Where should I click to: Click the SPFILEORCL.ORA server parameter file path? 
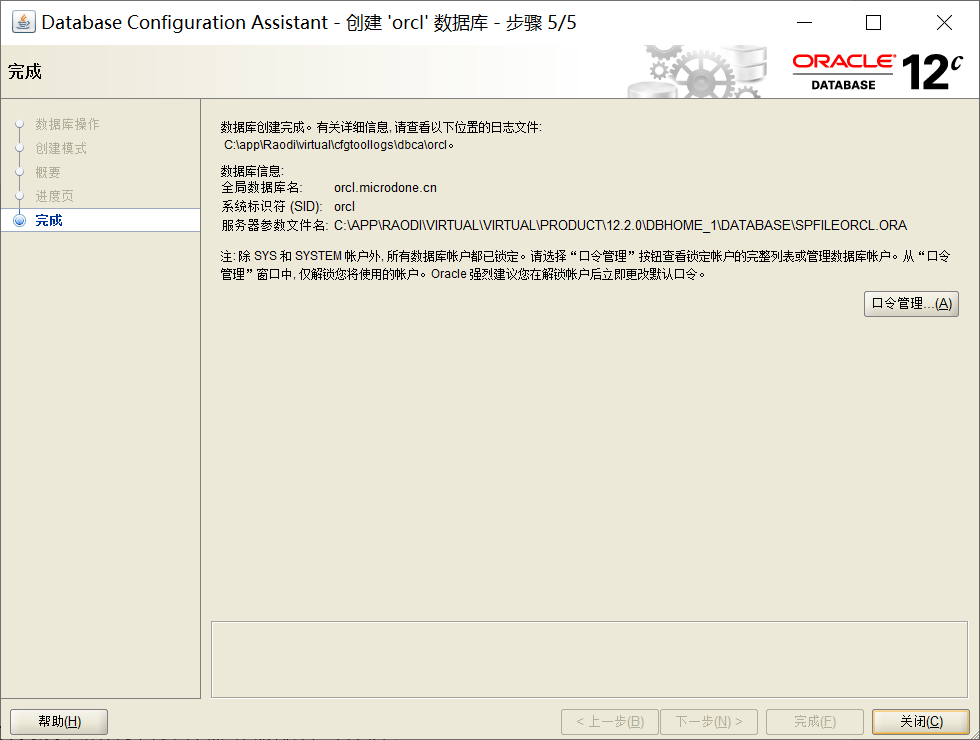click(x=620, y=225)
